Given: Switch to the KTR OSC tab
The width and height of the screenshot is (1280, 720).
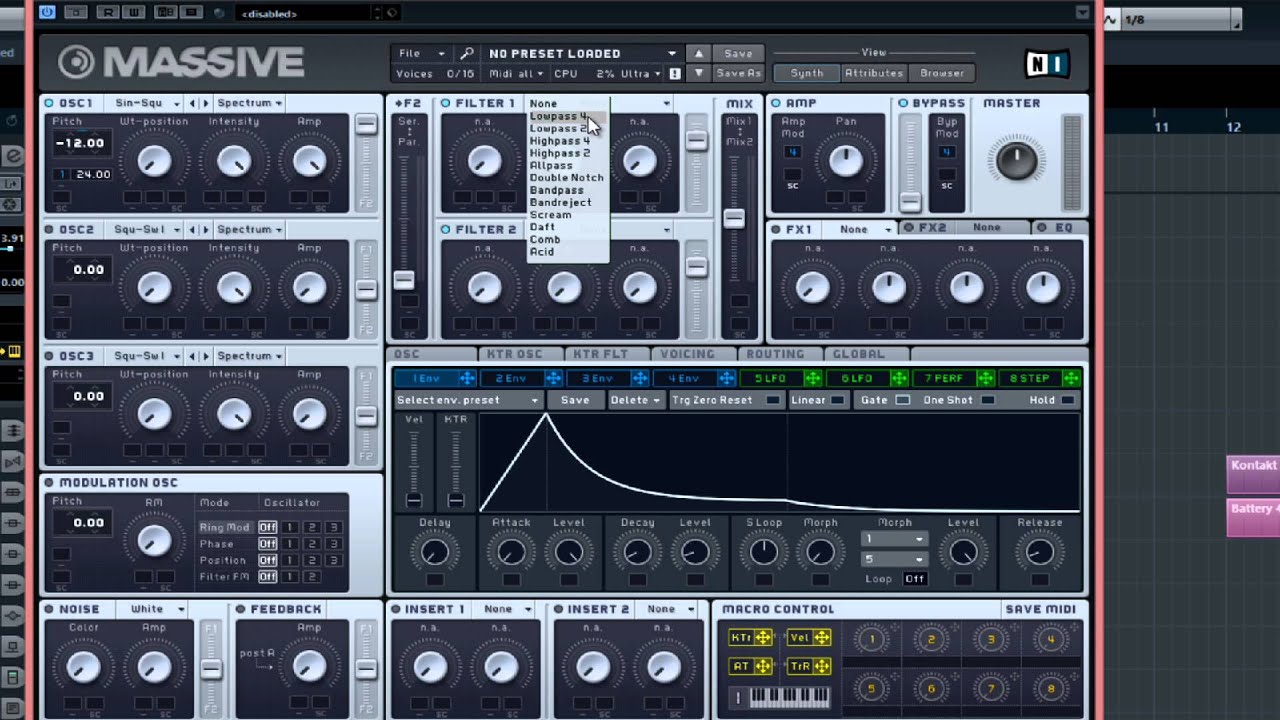Looking at the screenshot, I should (514, 354).
